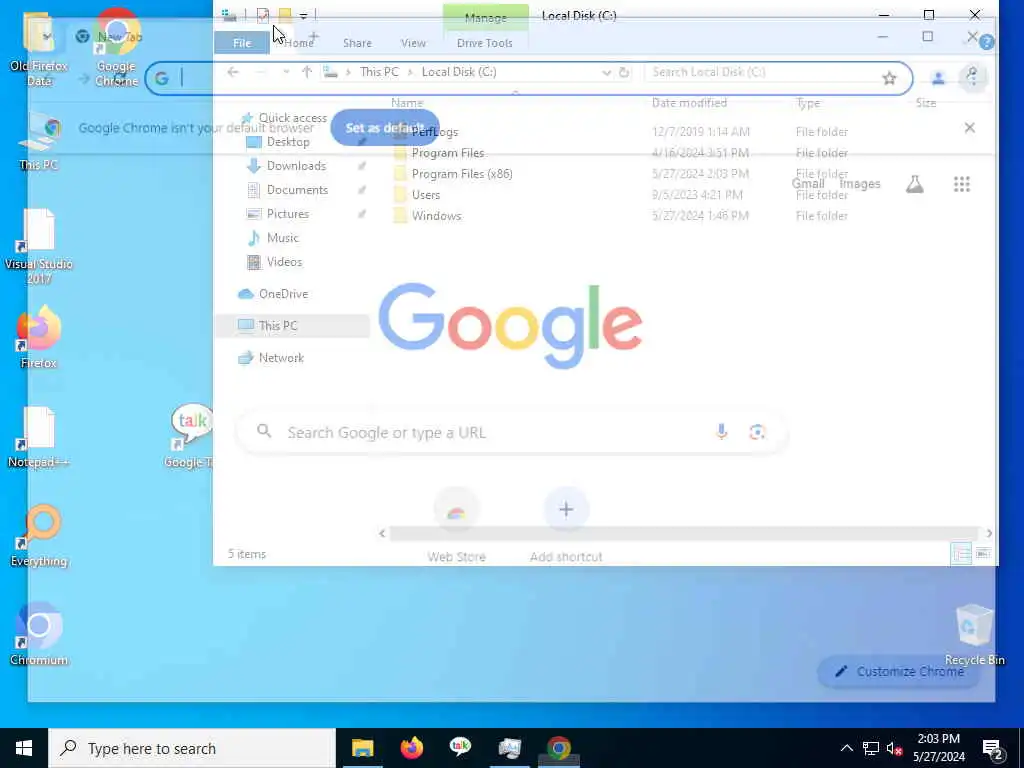
Task: Switch to the View ribbon tab
Action: pyautogui.click(x=413, y=43)
